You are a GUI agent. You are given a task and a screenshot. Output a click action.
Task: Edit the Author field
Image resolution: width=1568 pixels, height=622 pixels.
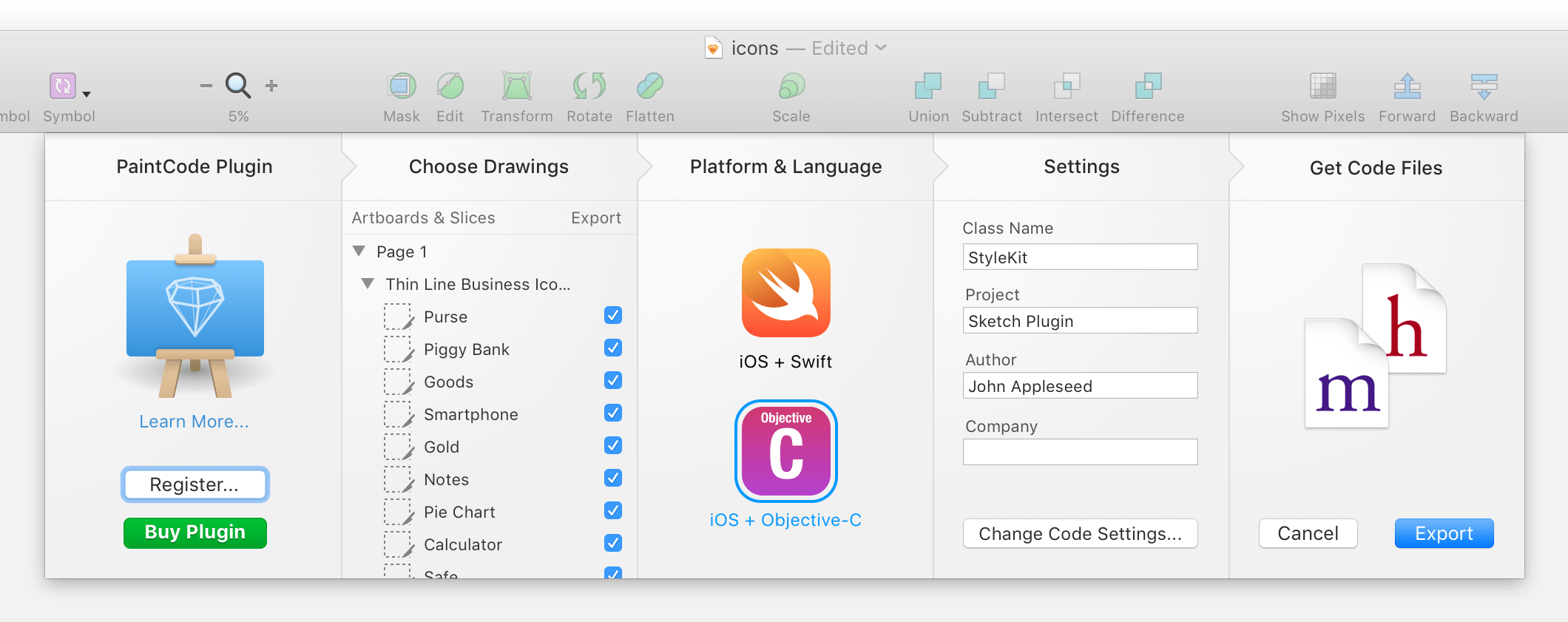coord(1081,385)
